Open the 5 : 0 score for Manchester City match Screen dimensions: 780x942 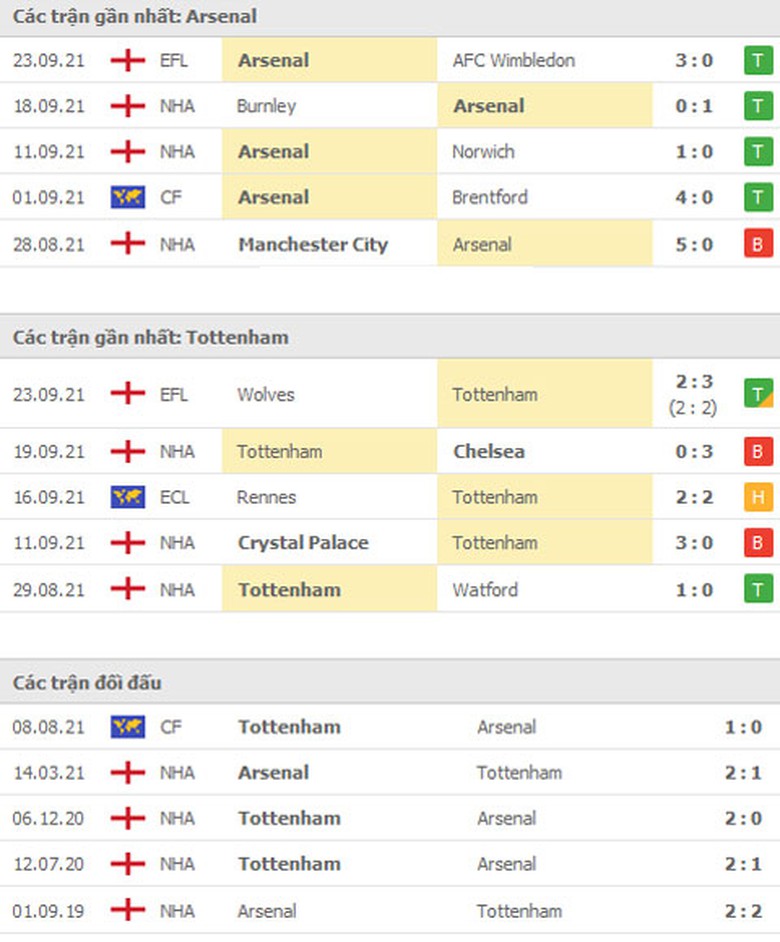(x=693, y=244)
